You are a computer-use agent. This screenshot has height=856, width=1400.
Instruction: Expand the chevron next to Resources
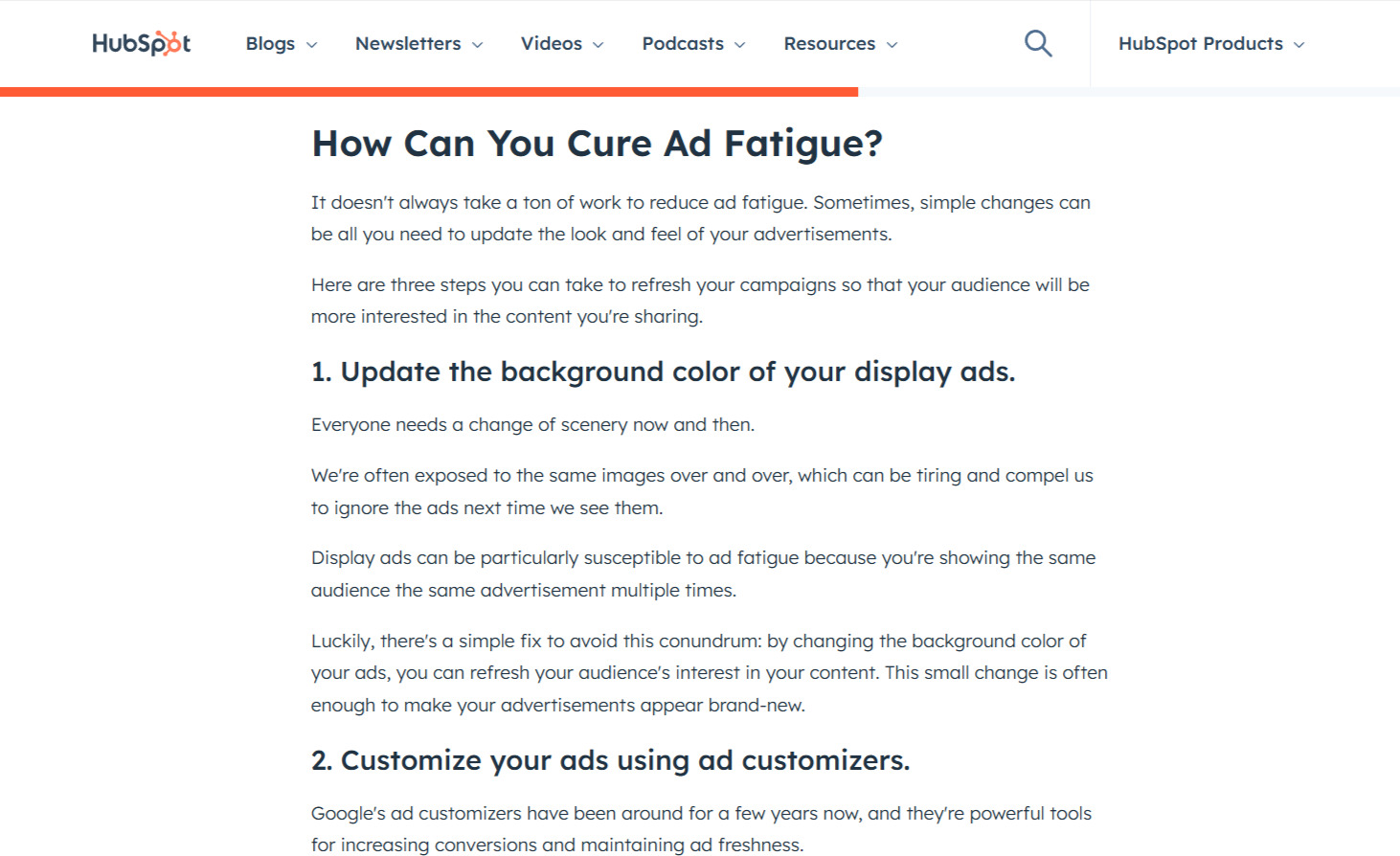pyautogui.click(x=892, y=45)
